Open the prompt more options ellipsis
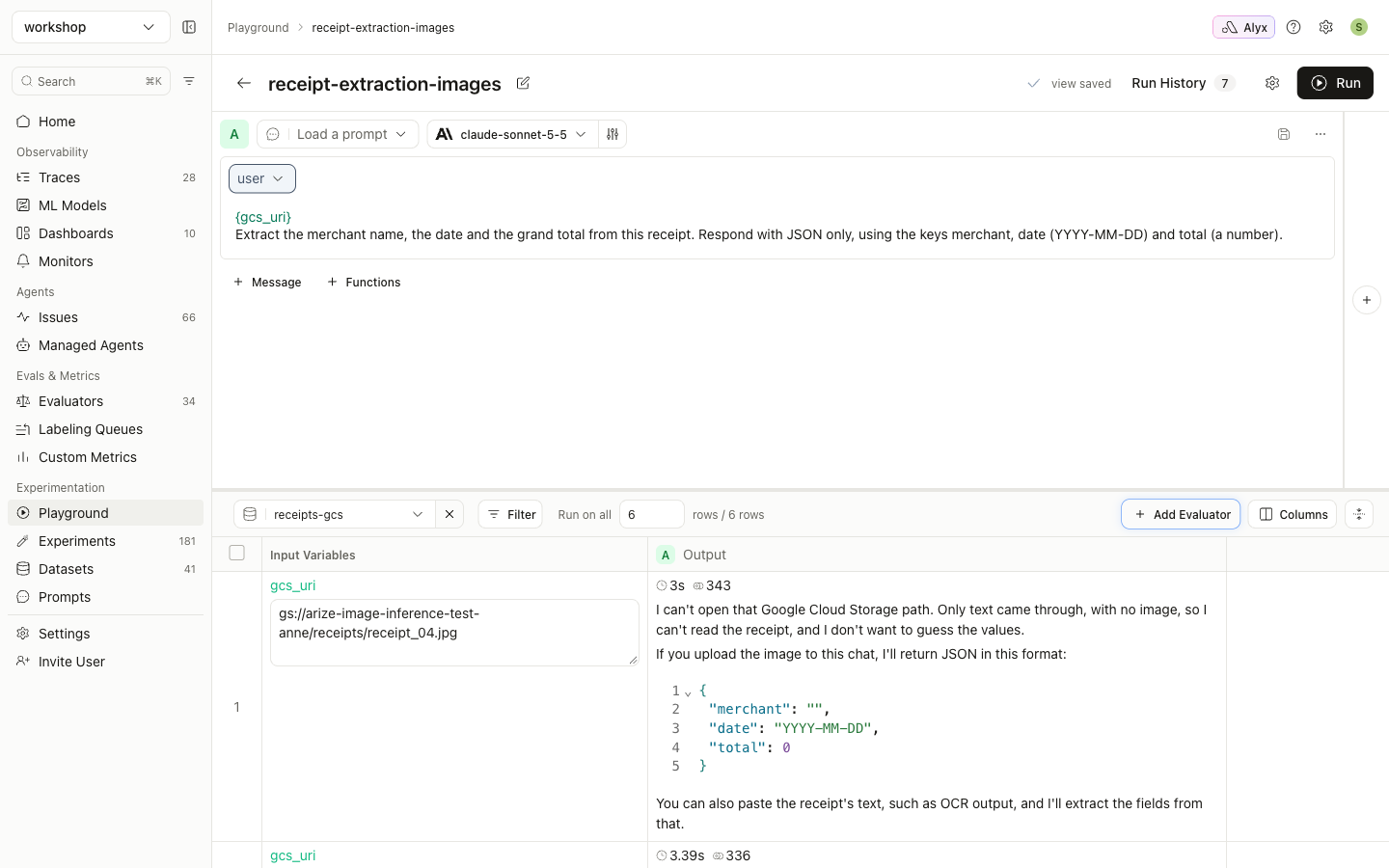Viewport: 1389px width, 868px height. coord(1321,134)
